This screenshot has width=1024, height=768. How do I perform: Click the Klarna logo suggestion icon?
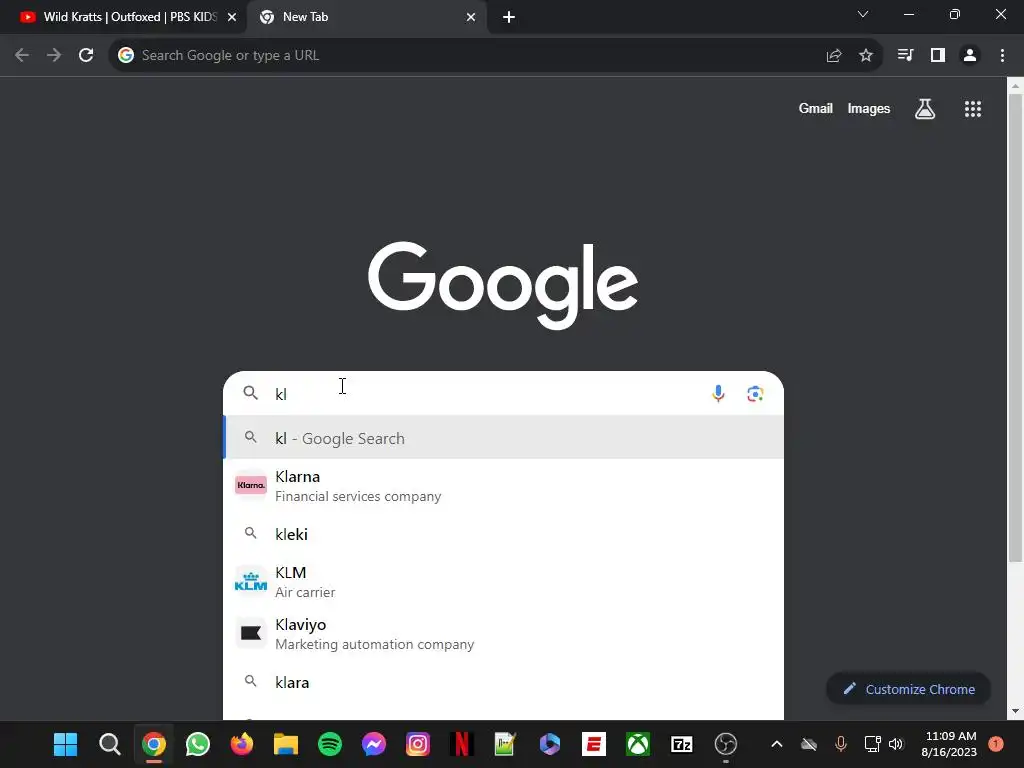[251, 485]
